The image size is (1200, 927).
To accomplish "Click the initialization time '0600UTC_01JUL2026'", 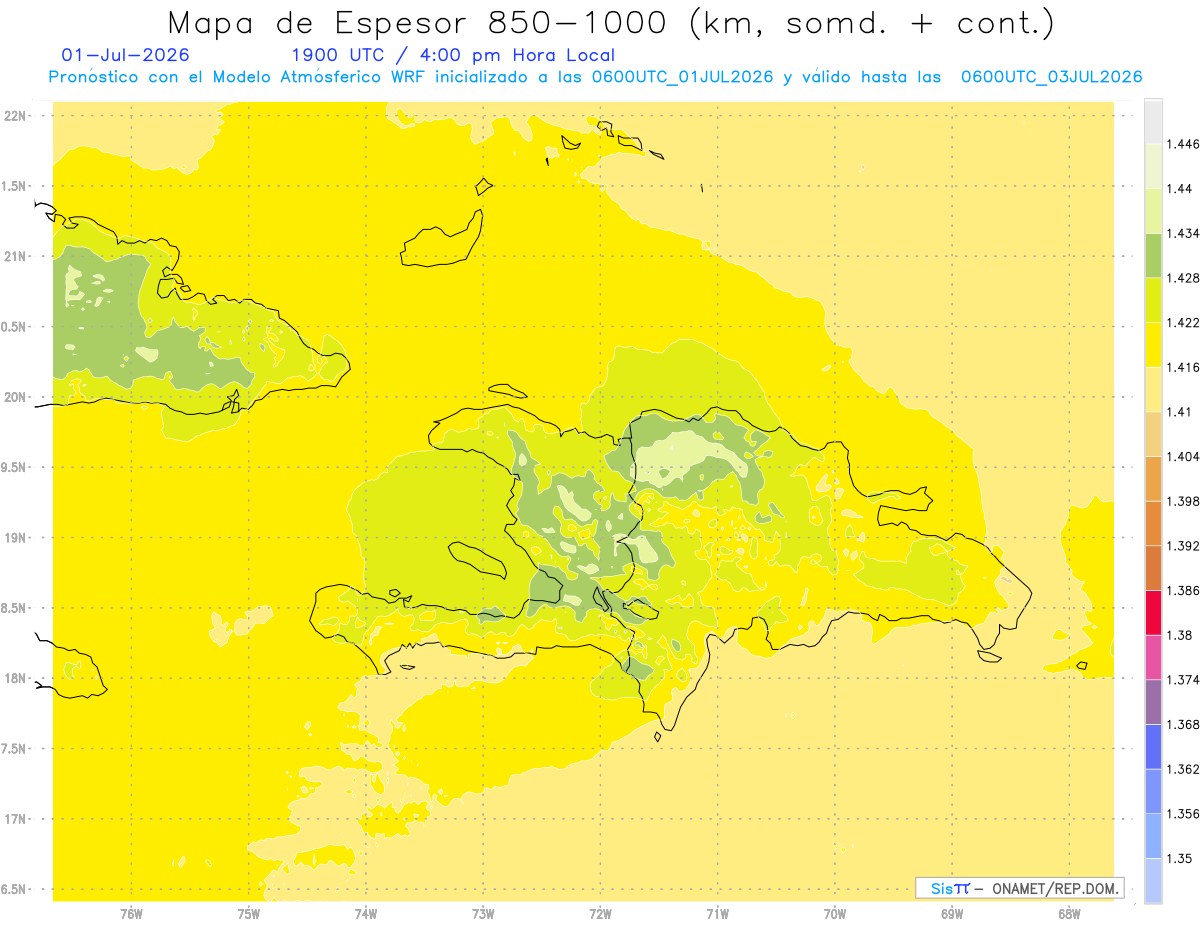I will [682, 77].
